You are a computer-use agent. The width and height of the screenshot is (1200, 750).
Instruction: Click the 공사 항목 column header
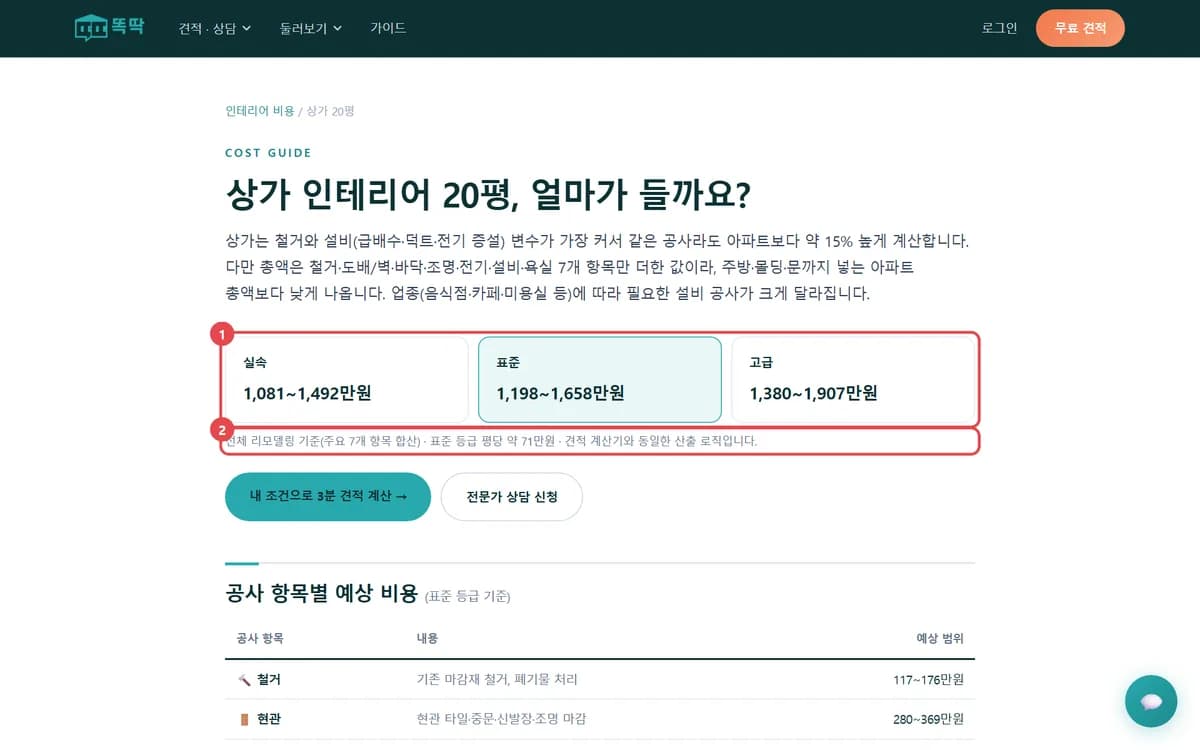(x=260, y=638)
